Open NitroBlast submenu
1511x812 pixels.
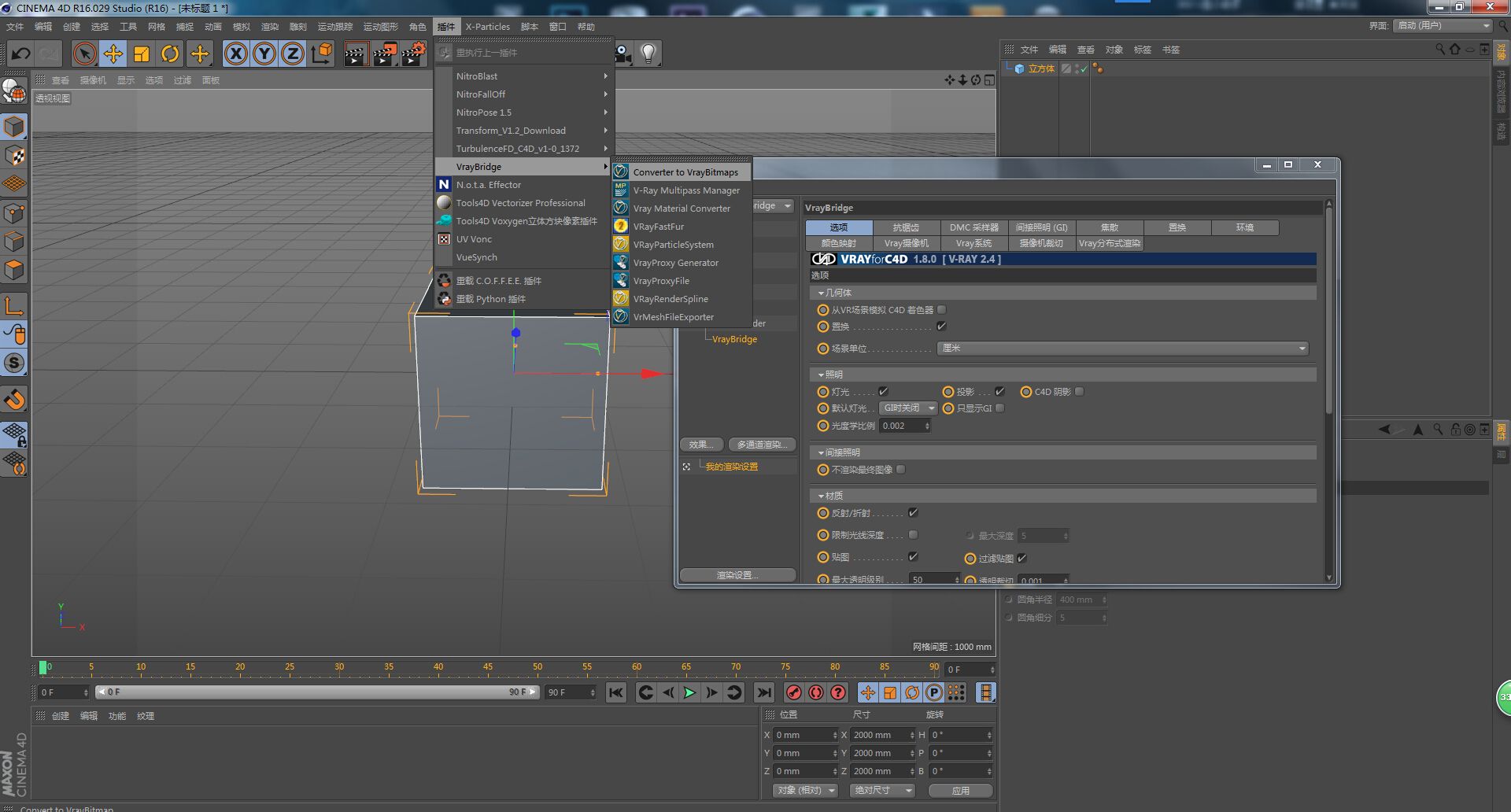[x=523, y=76]
